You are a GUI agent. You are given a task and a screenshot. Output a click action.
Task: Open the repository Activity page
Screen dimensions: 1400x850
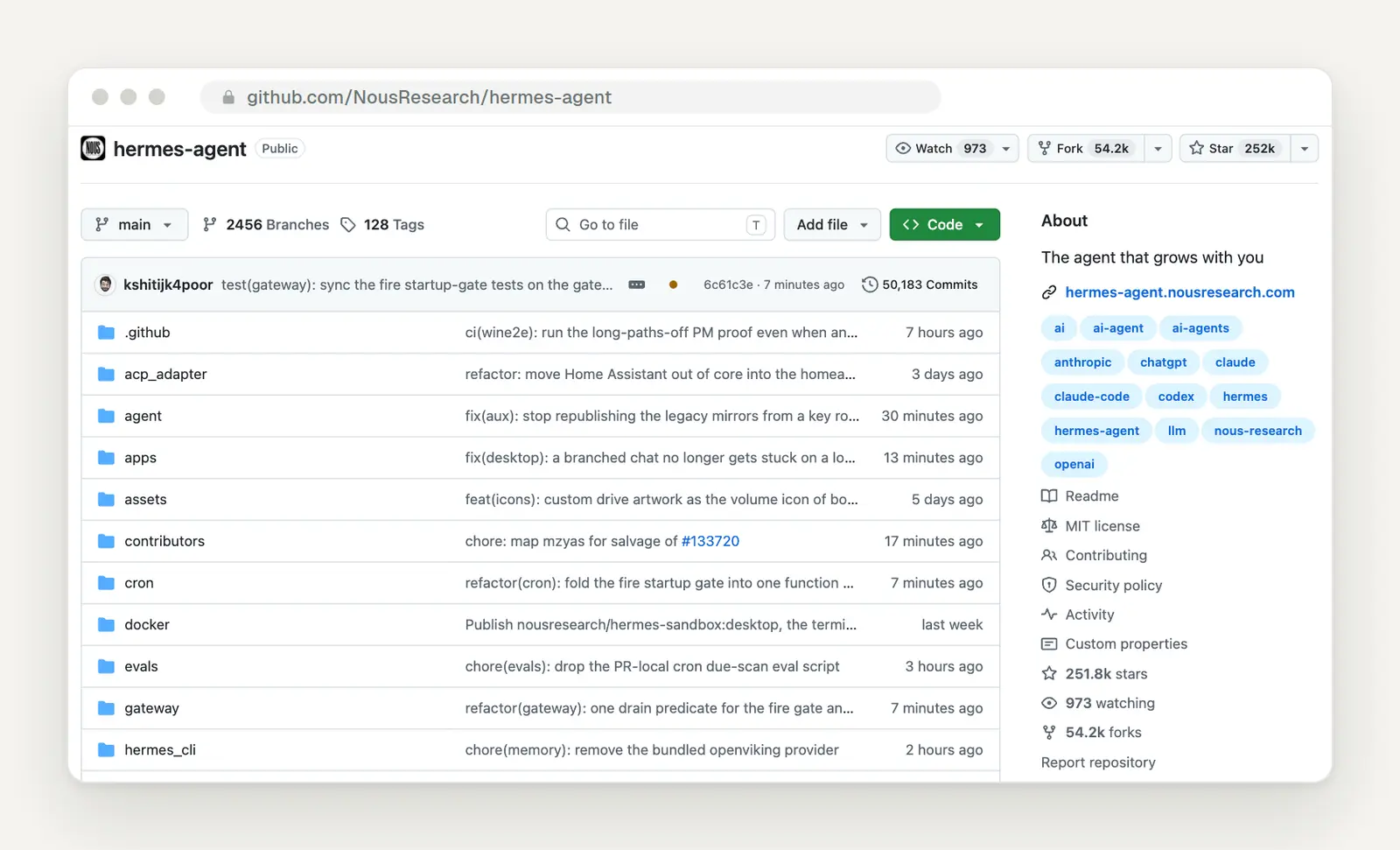pos(1078,615)
